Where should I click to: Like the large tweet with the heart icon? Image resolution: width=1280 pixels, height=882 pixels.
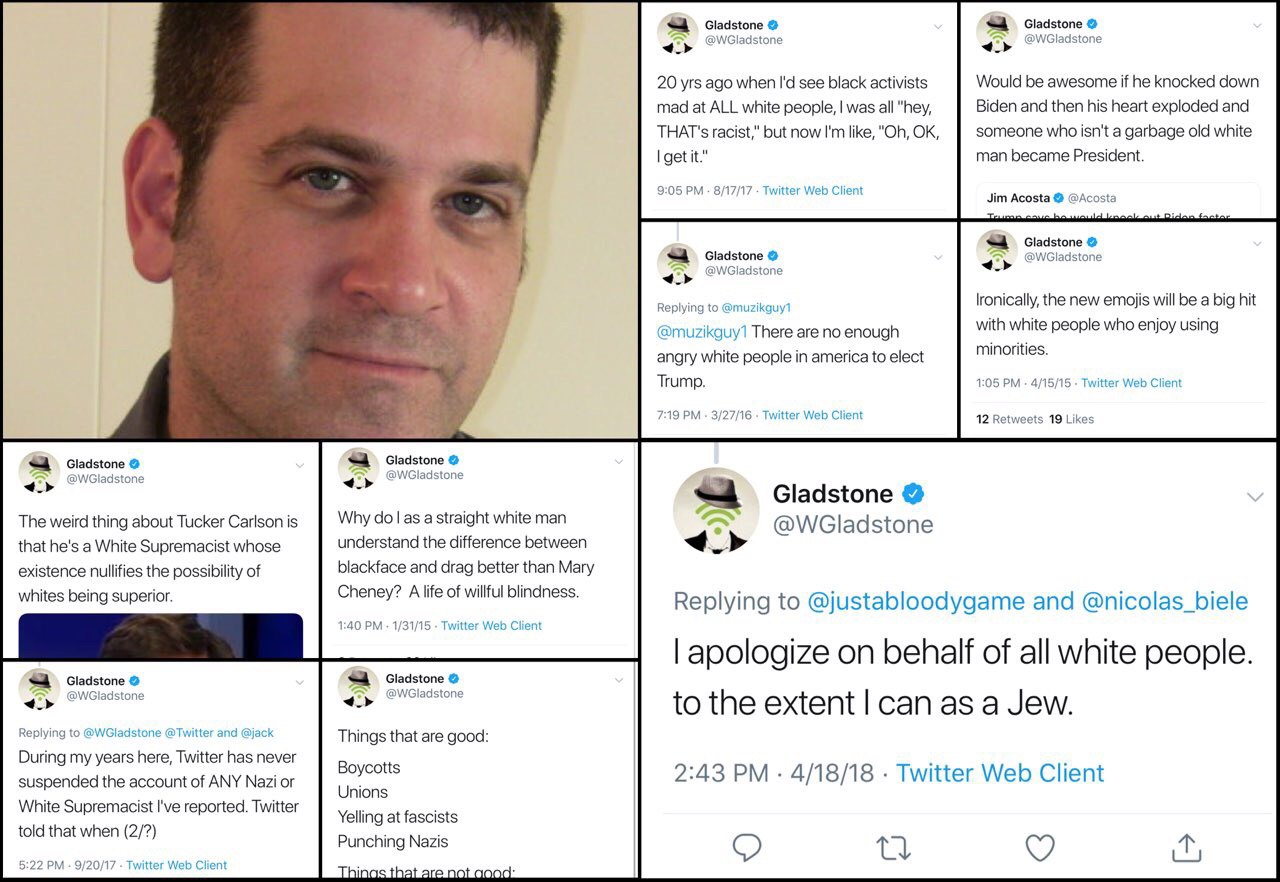(1040, 848)
